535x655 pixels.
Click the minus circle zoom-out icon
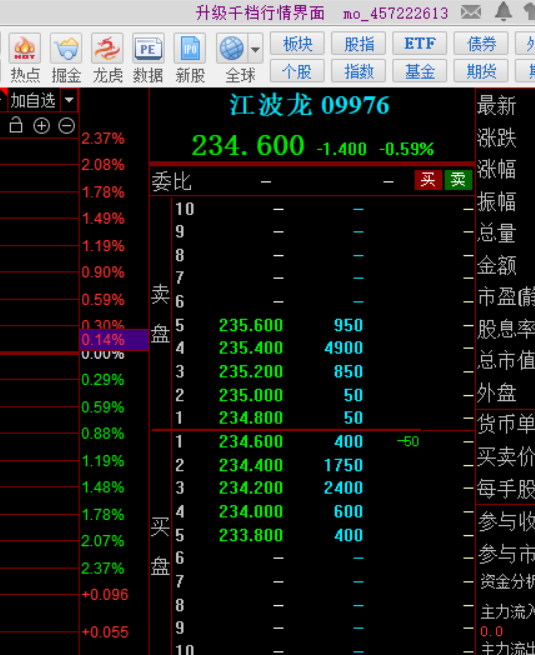67,126
